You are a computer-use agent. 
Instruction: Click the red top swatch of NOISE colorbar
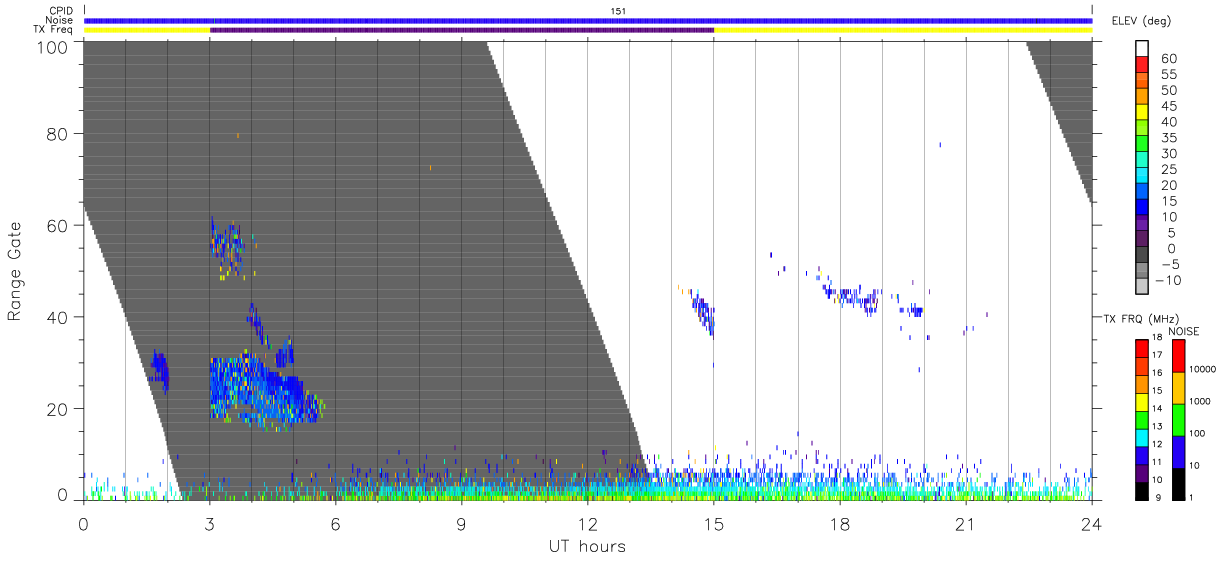tap(1178, 355)
